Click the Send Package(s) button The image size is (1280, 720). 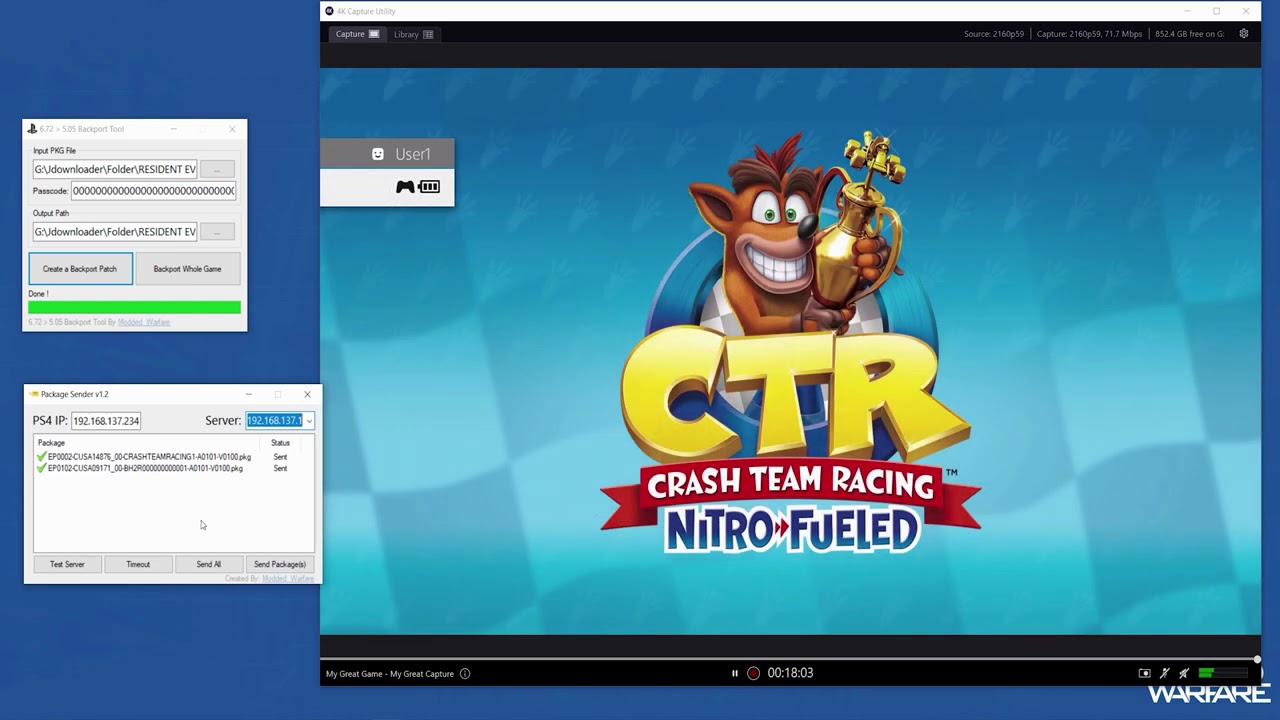coord(280,564)
